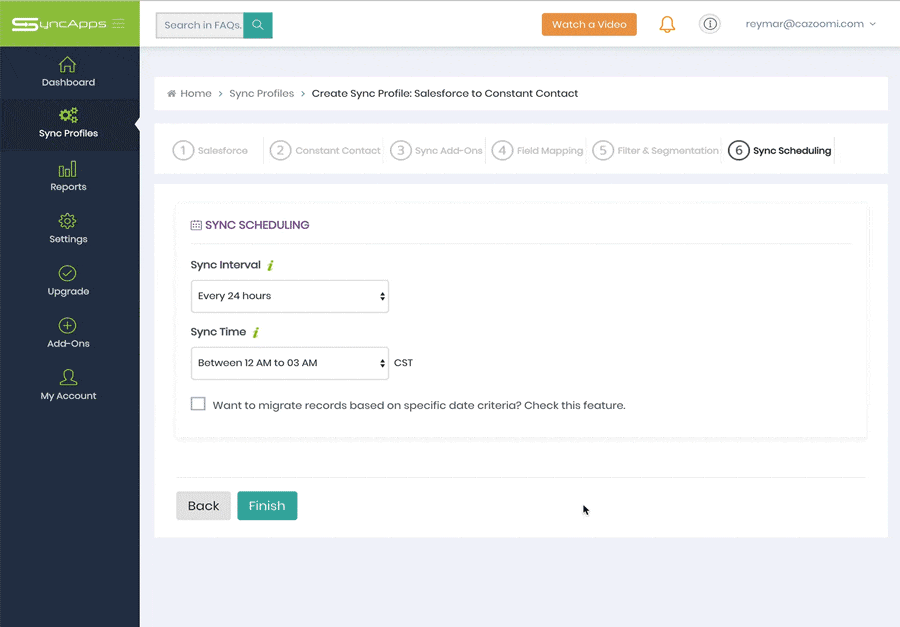Image resolution: width=900 pixels, height=627 pixels.
Task: Click the current breadcrumb 'Create Sync Profile' text
Action: pos(445,94)
